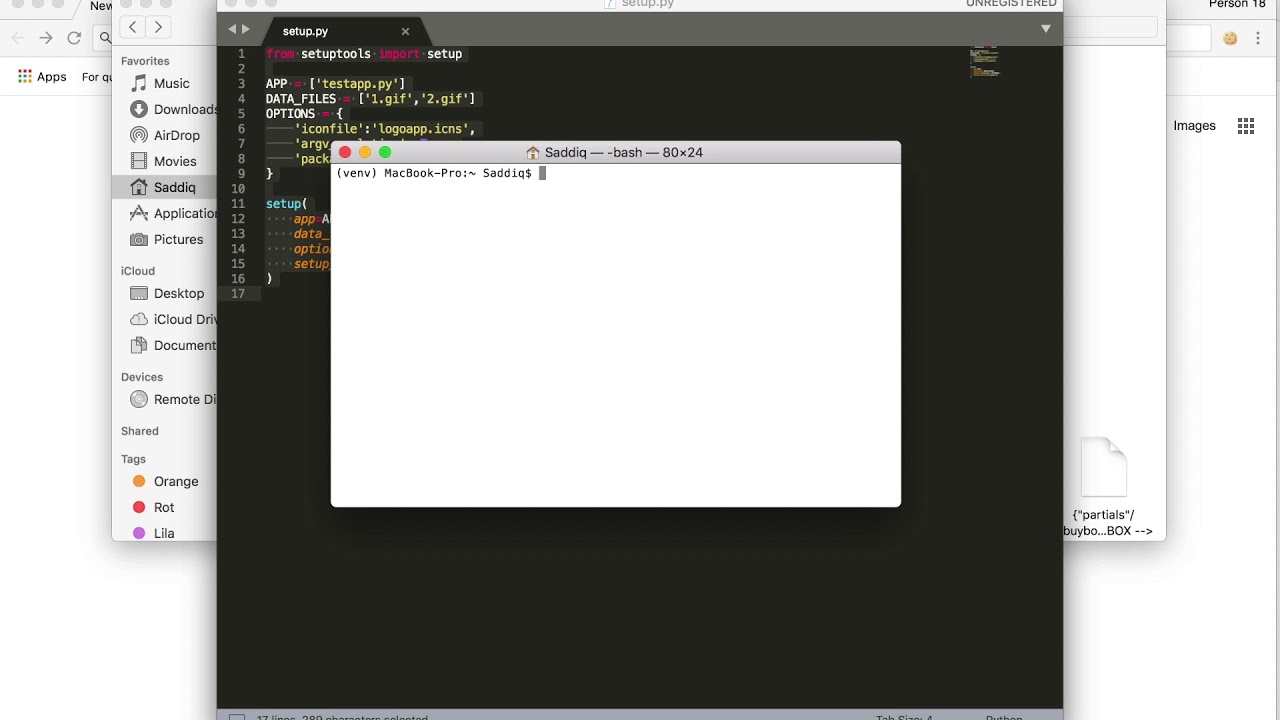Click search magnifier in browser address bar
This screenshot has height=720, width=1280.
point(105,38)
